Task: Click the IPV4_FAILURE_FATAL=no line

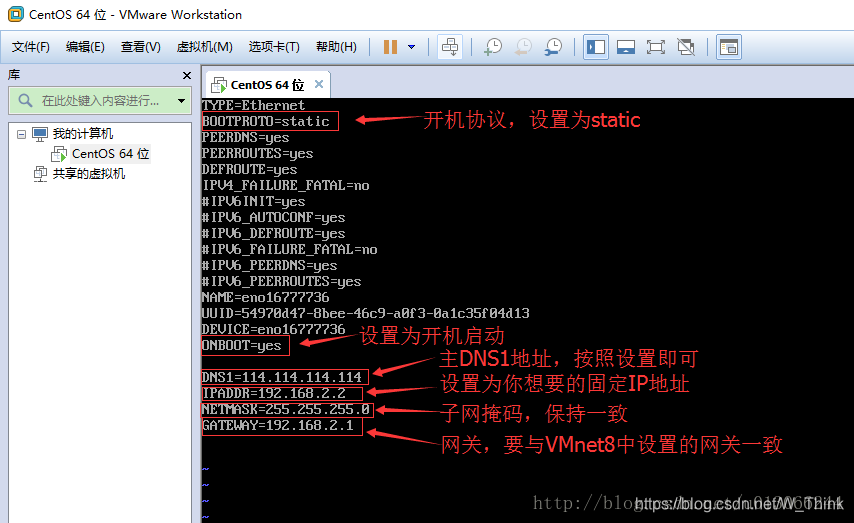Action: tap(285, 185)
